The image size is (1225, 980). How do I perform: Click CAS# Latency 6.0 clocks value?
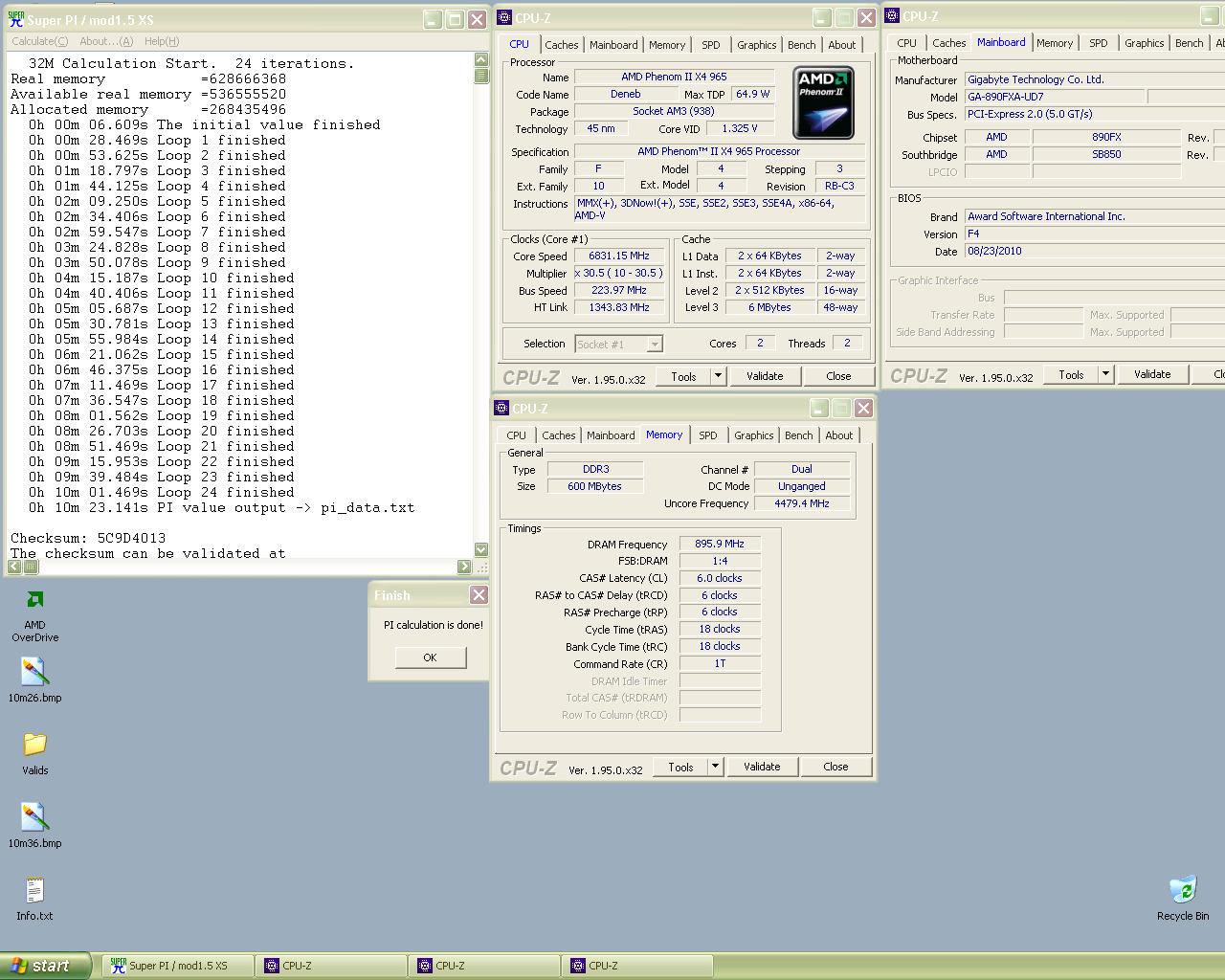pos(720,578)
